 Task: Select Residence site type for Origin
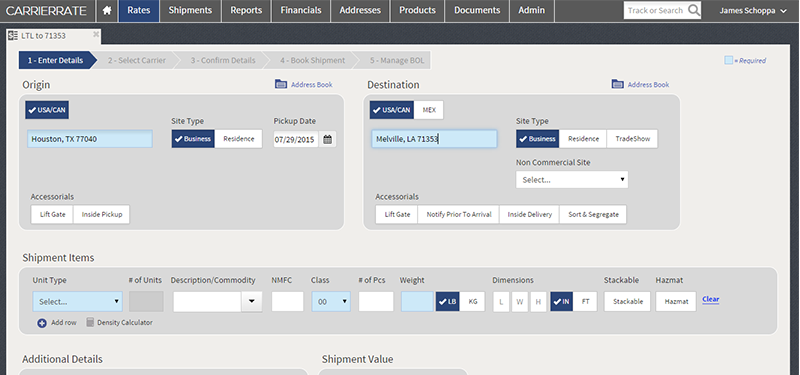(x=238, y=139)
